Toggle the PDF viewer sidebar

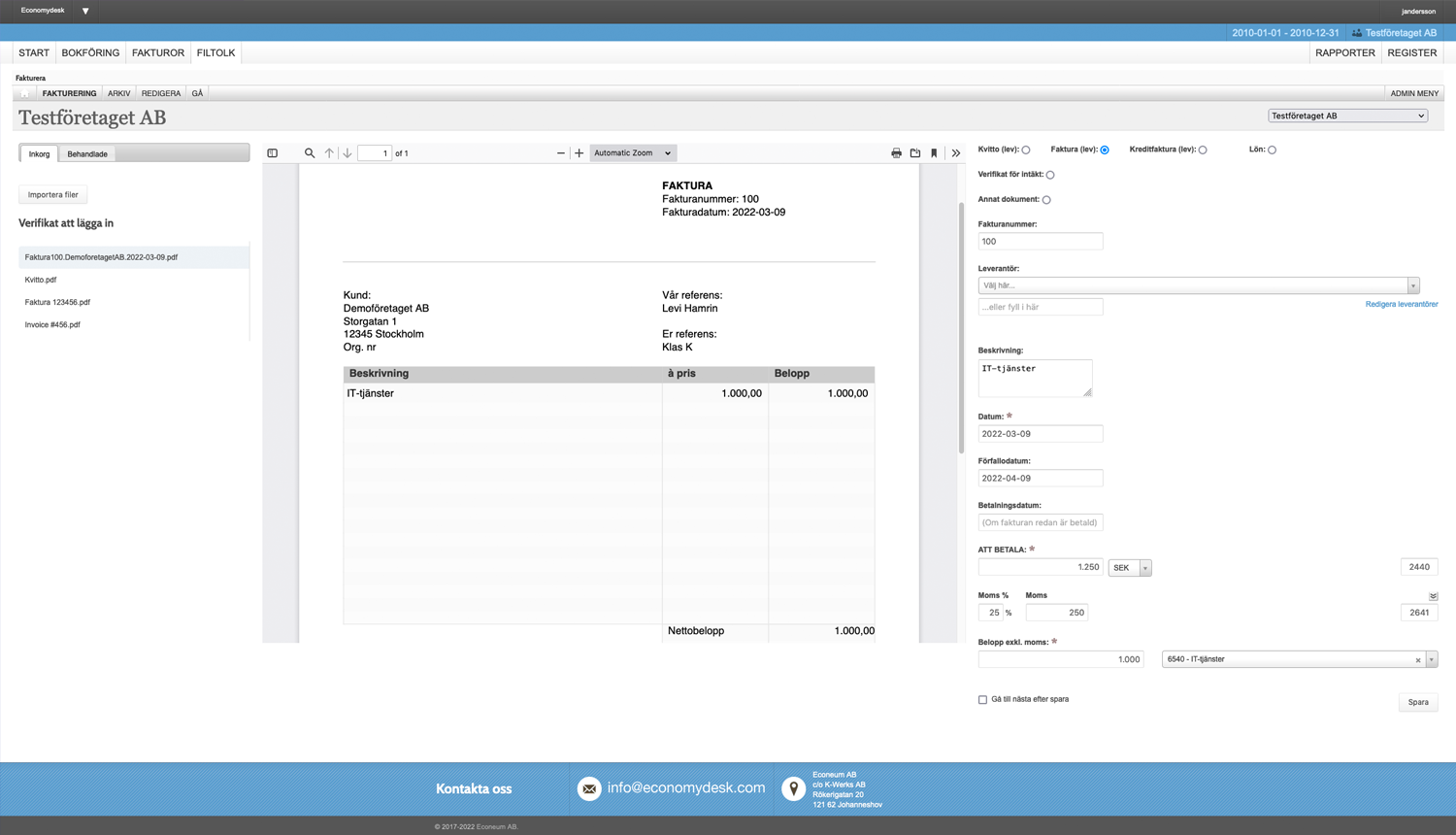coord(273,153)
